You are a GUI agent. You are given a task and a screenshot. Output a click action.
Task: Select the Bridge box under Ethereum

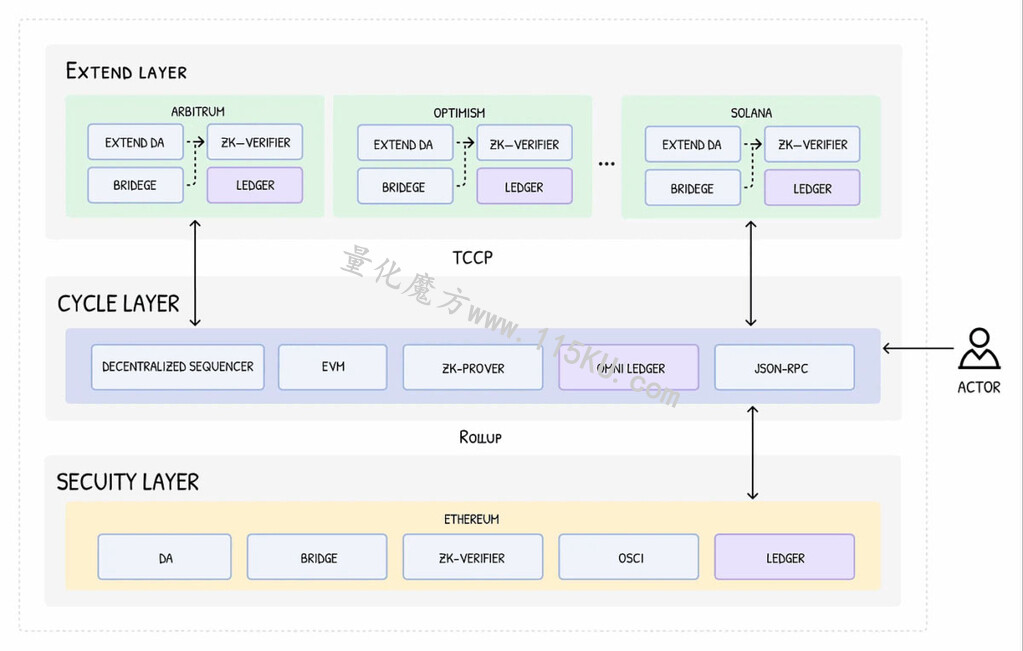point(317,557)
